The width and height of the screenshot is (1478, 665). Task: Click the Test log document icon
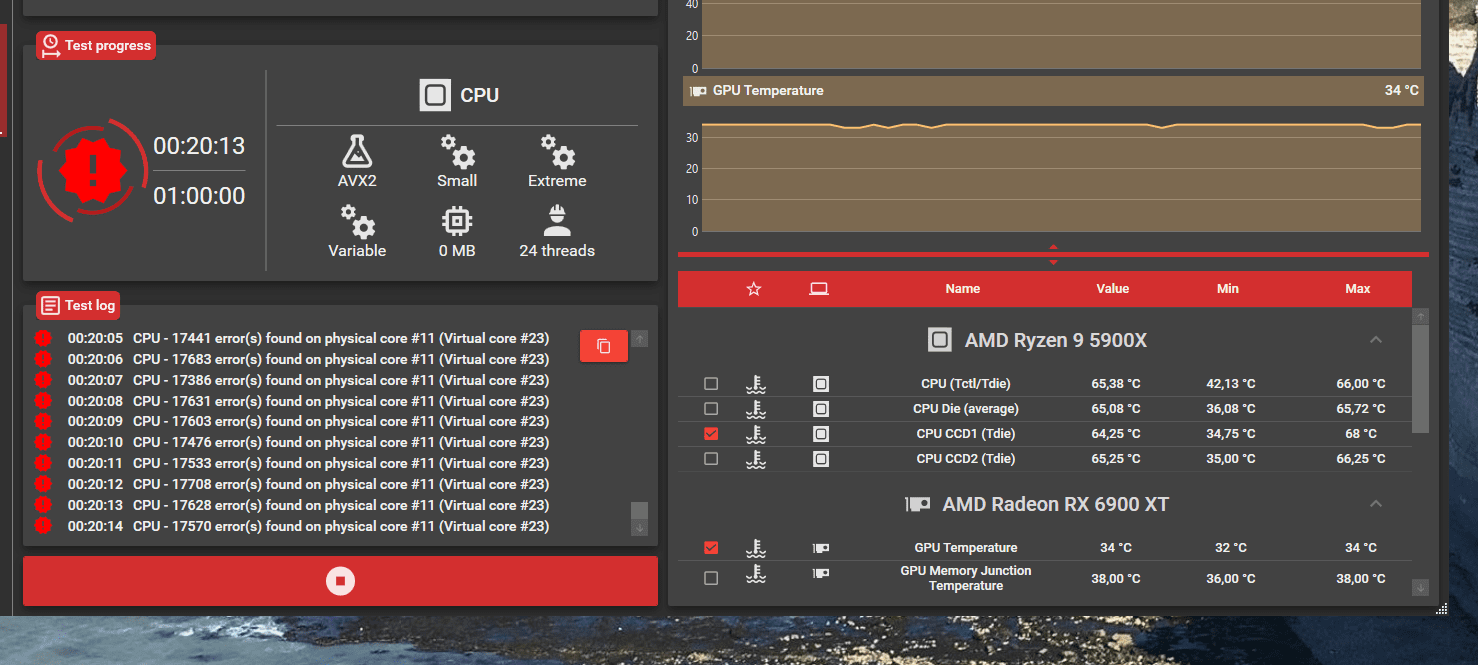pos(51,305)
